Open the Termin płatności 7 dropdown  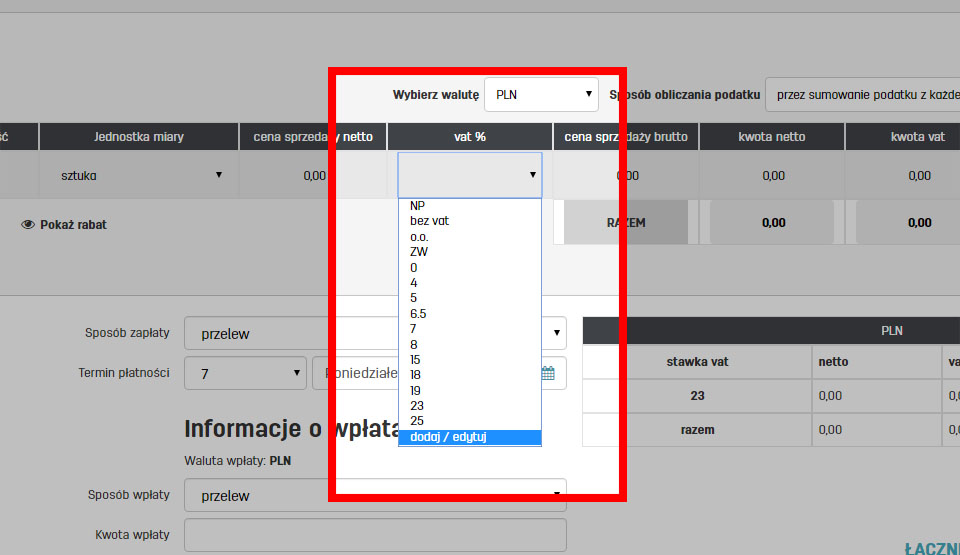pyautogui.click(x=246, y=373)
